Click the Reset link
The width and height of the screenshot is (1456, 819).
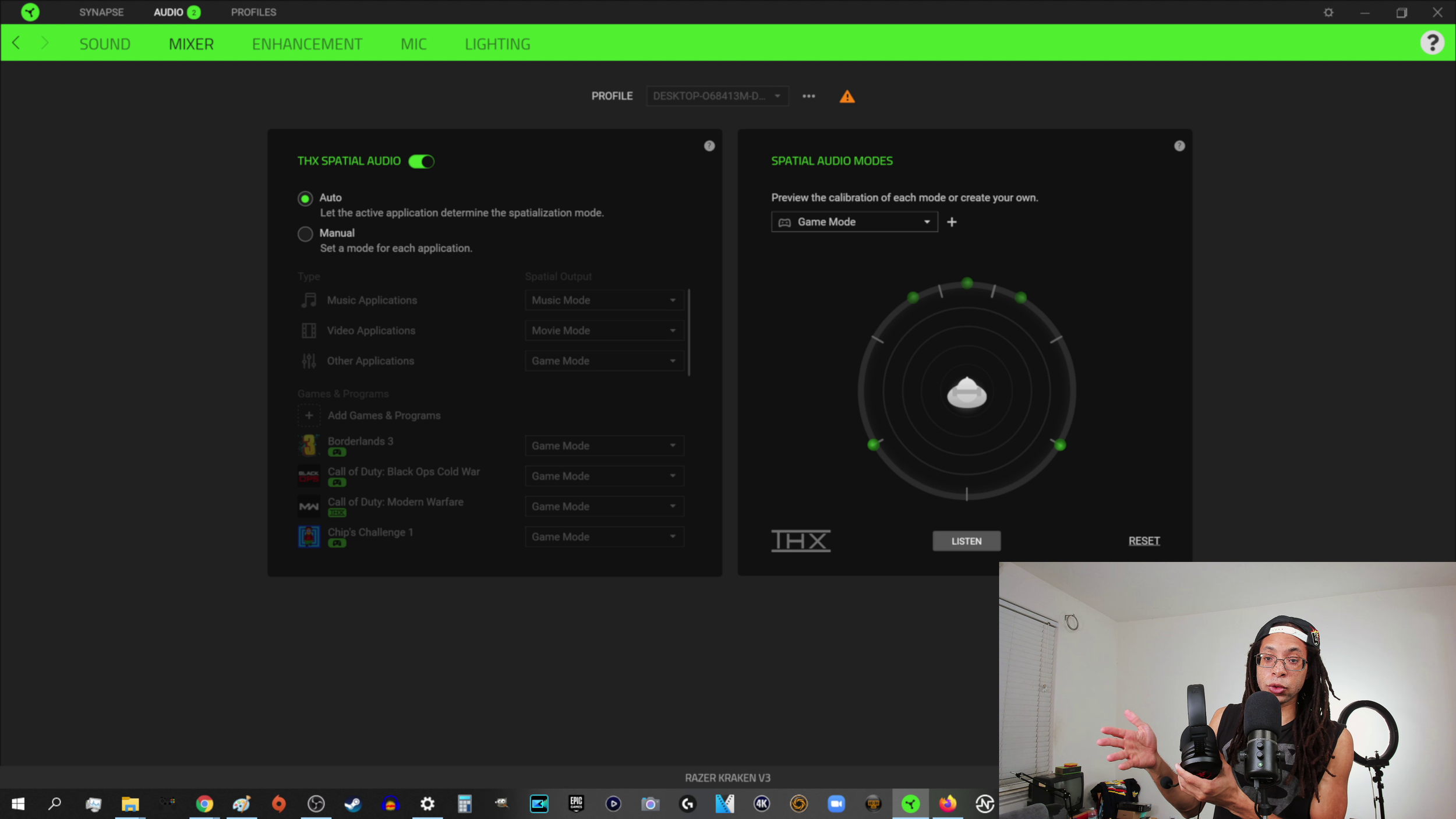1144,541
